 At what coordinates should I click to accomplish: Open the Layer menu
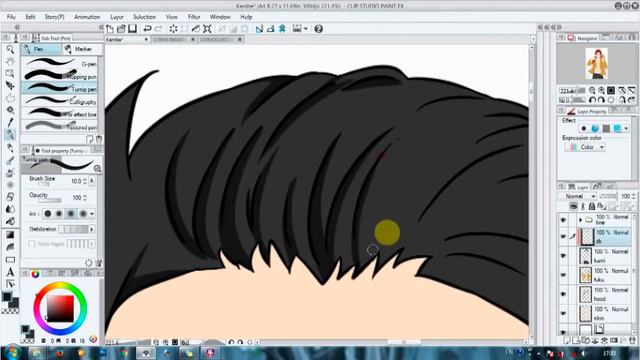click(117, 17)
